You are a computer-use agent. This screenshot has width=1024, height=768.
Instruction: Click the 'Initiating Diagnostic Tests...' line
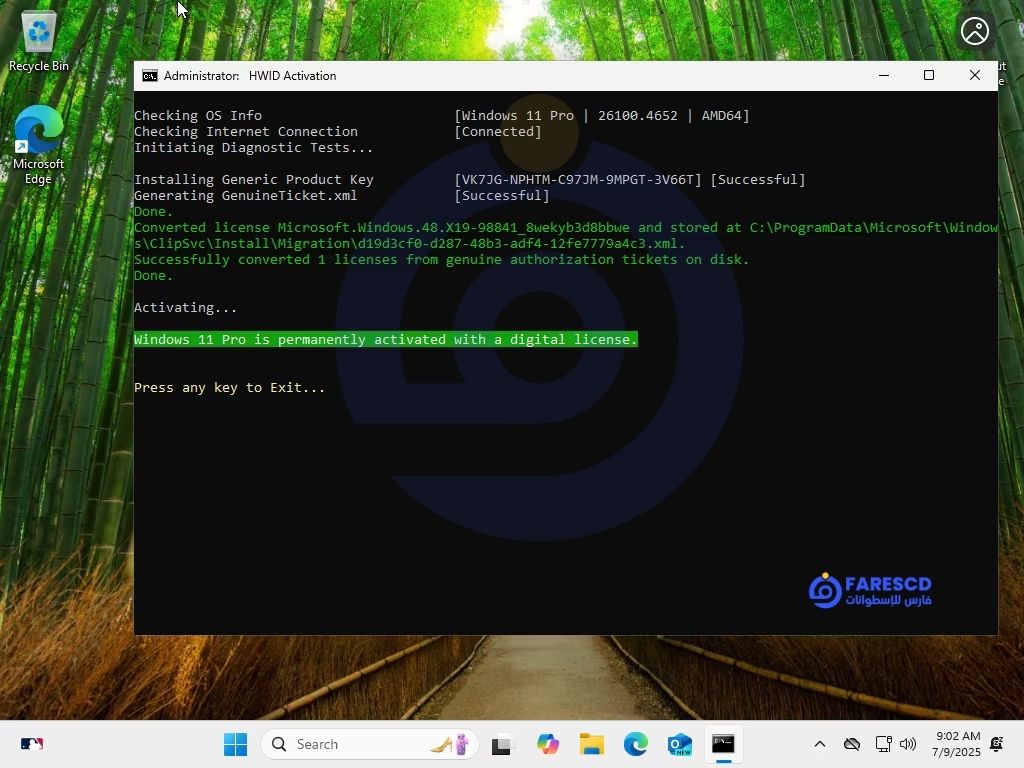tap(253, 148)
